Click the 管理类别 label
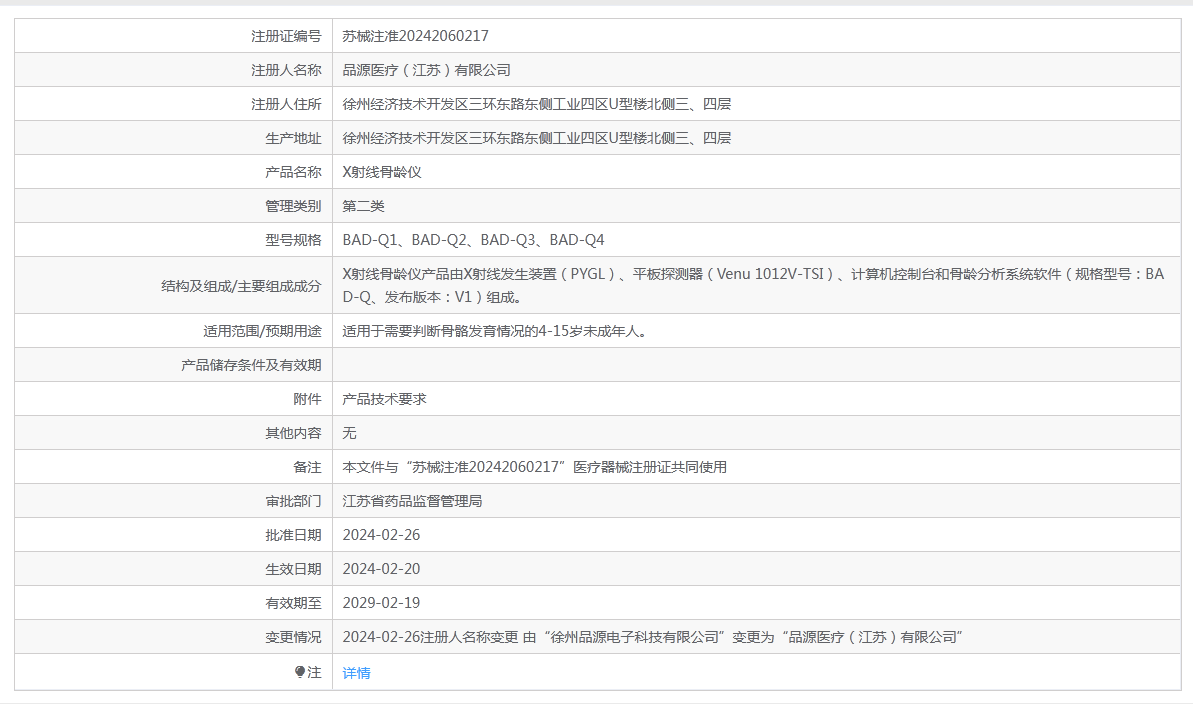Screen dimensions: 1193x711 click(293, 206)
